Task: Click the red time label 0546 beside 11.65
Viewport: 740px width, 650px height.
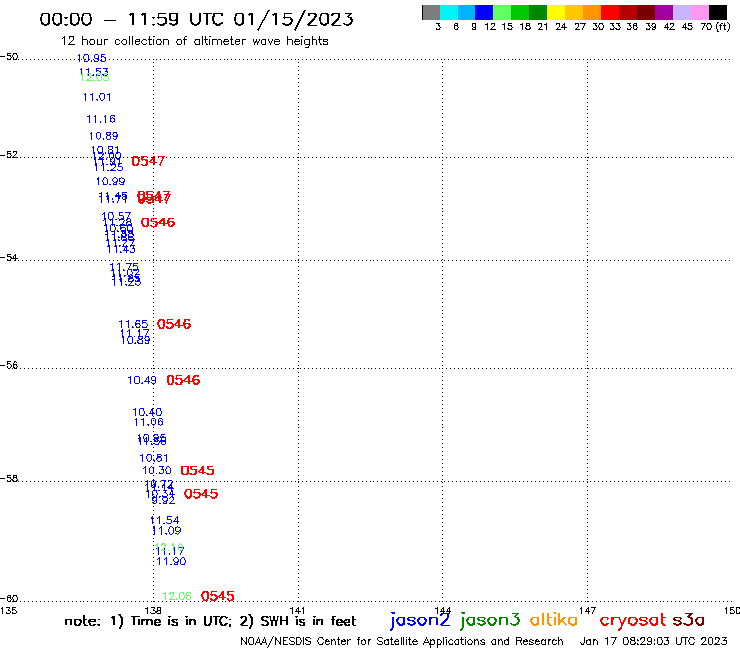Action: pos(174,324)
